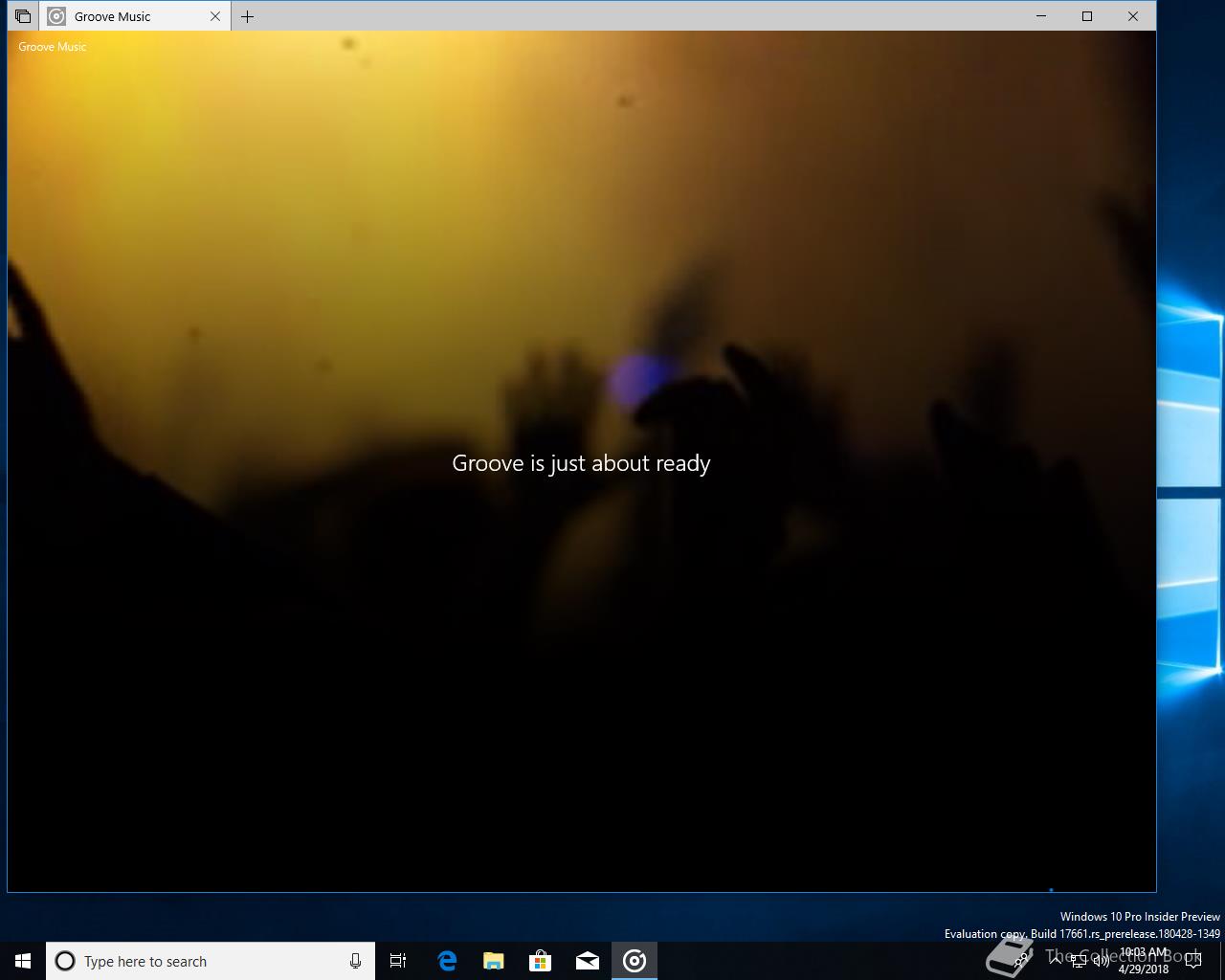Open the Windows Start menu

coord(23,961)
